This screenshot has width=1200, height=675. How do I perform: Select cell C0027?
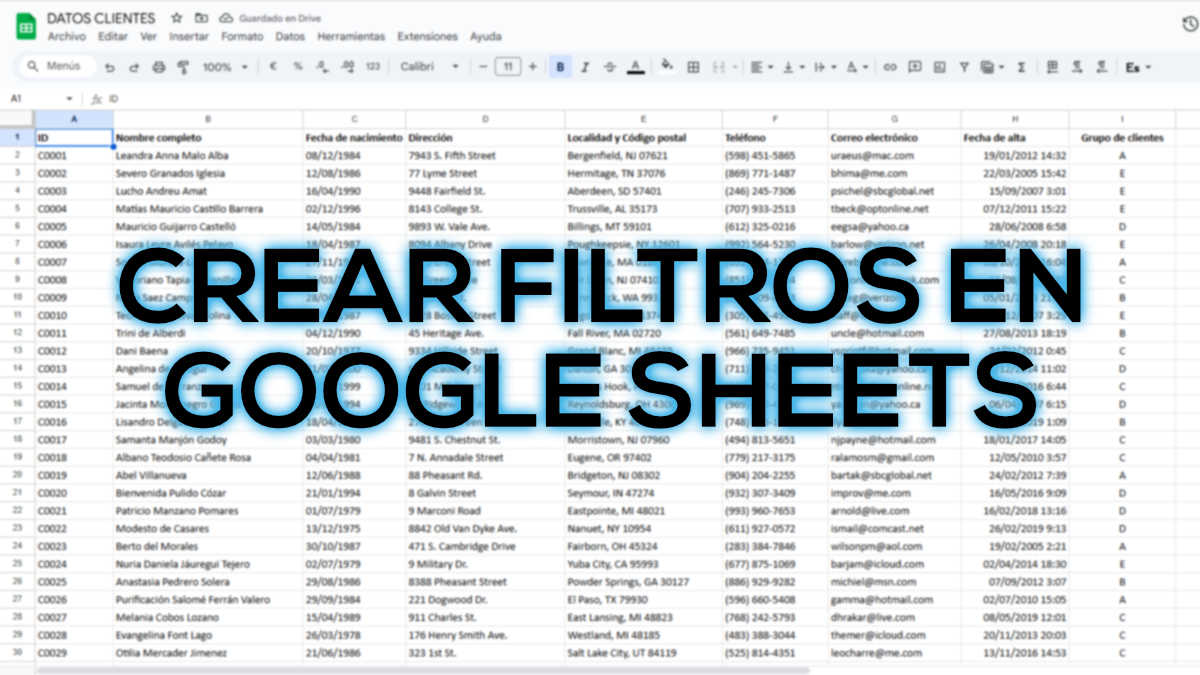tap(73, 618)
